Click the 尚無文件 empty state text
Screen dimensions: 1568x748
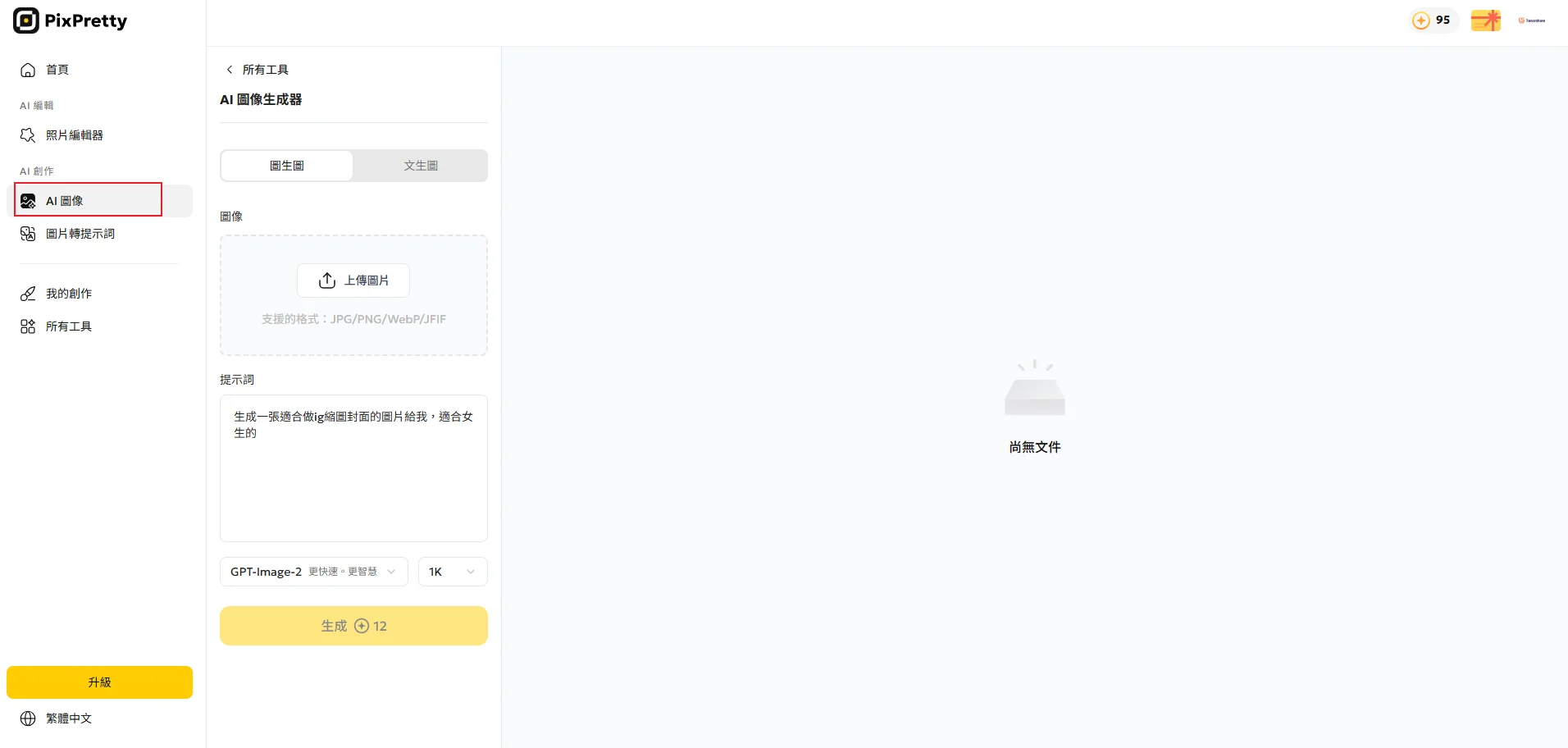[1035, 447]
